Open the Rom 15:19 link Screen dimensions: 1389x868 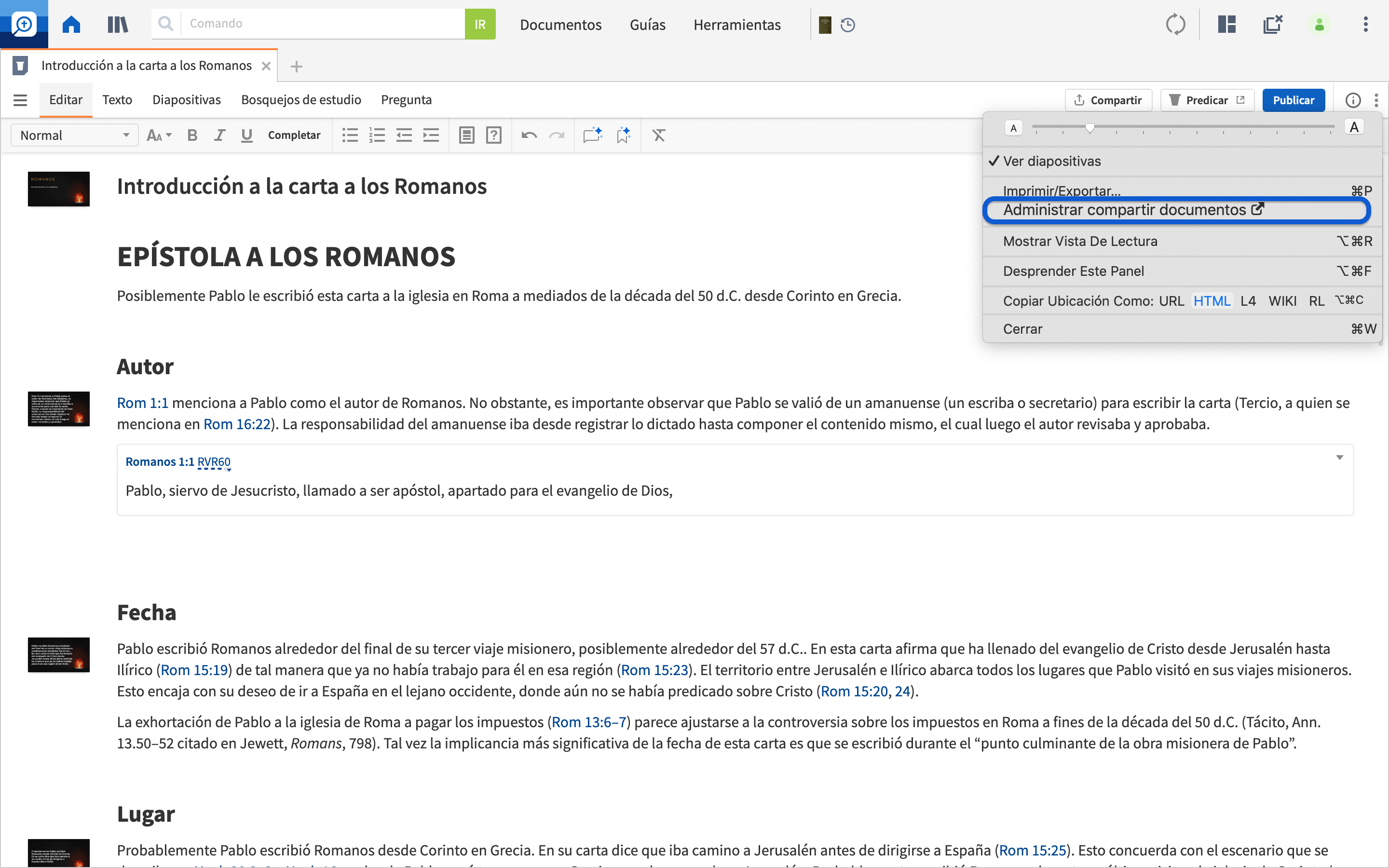[194, 670]
